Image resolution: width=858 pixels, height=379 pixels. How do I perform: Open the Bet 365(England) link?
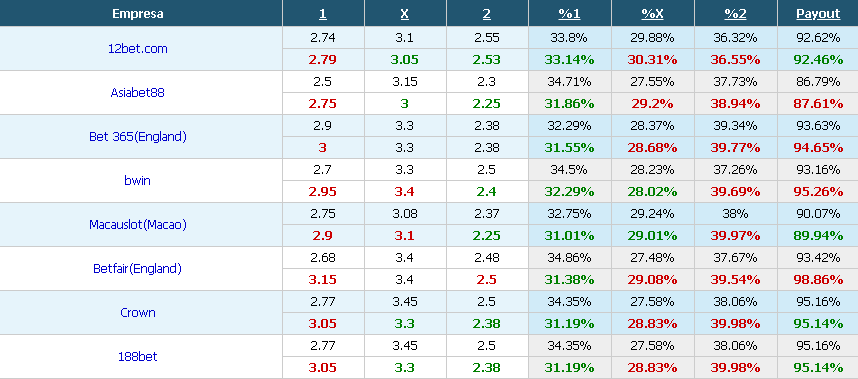[138, 137]
